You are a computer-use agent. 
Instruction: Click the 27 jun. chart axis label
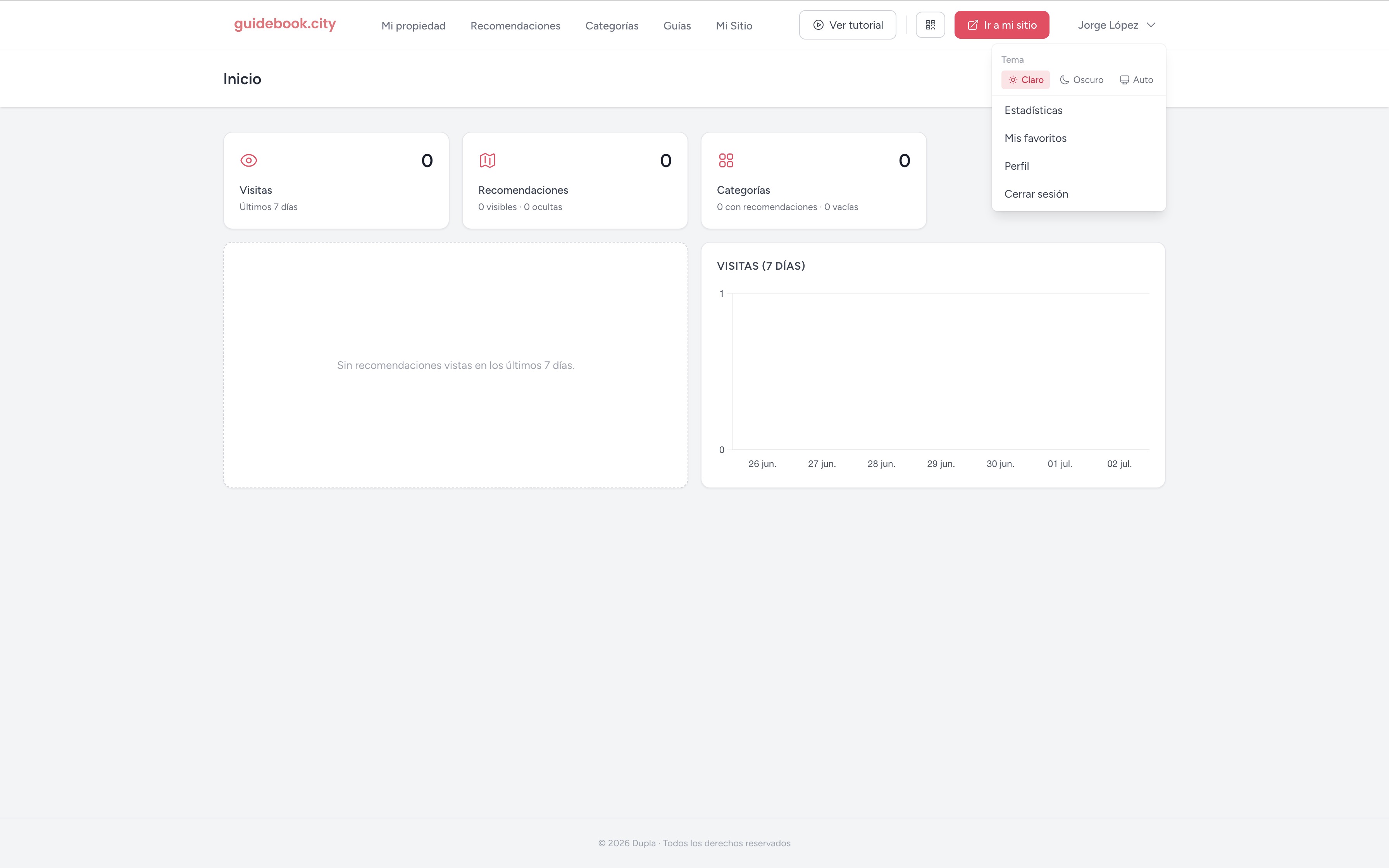click(822, 464)
